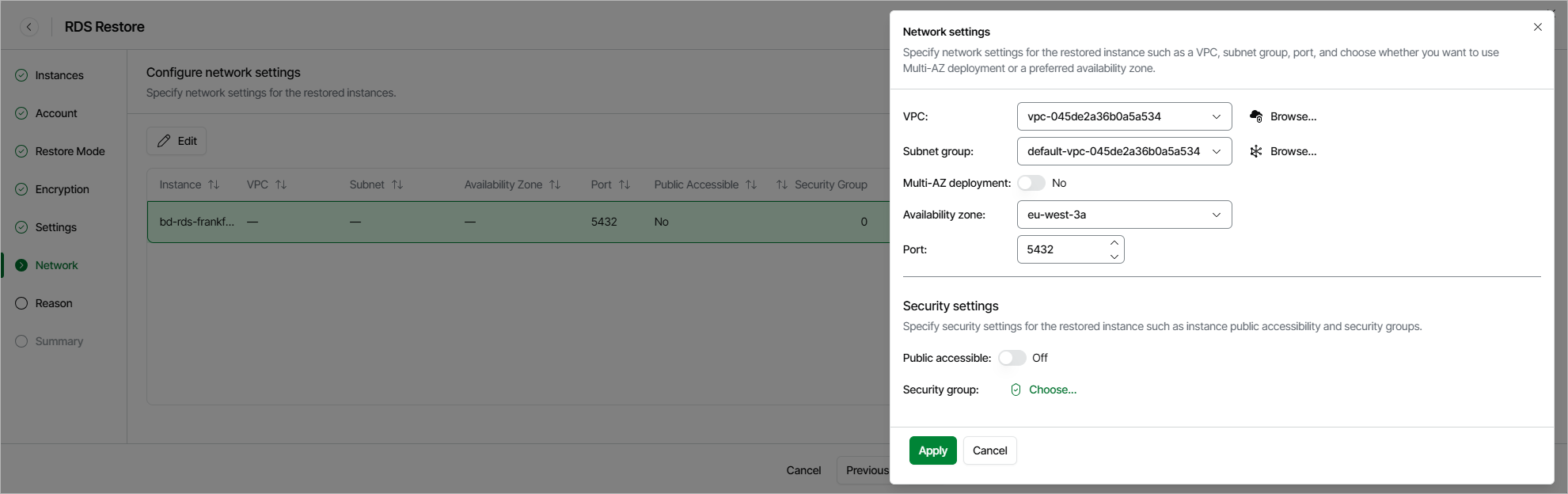Open the VPC dropdown
1568x494 pixels.
point(1124,116)
